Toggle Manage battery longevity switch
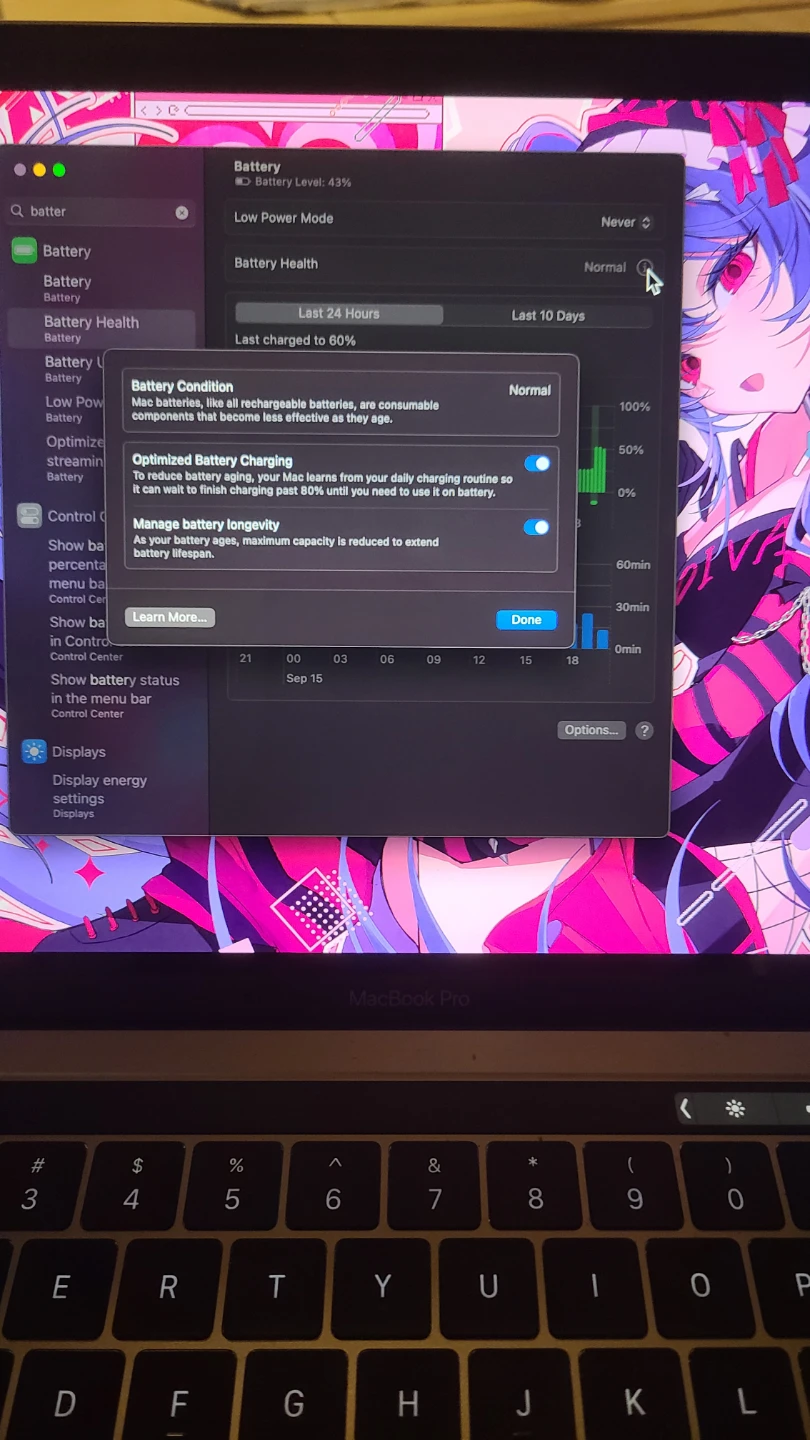 pos(537,527)
